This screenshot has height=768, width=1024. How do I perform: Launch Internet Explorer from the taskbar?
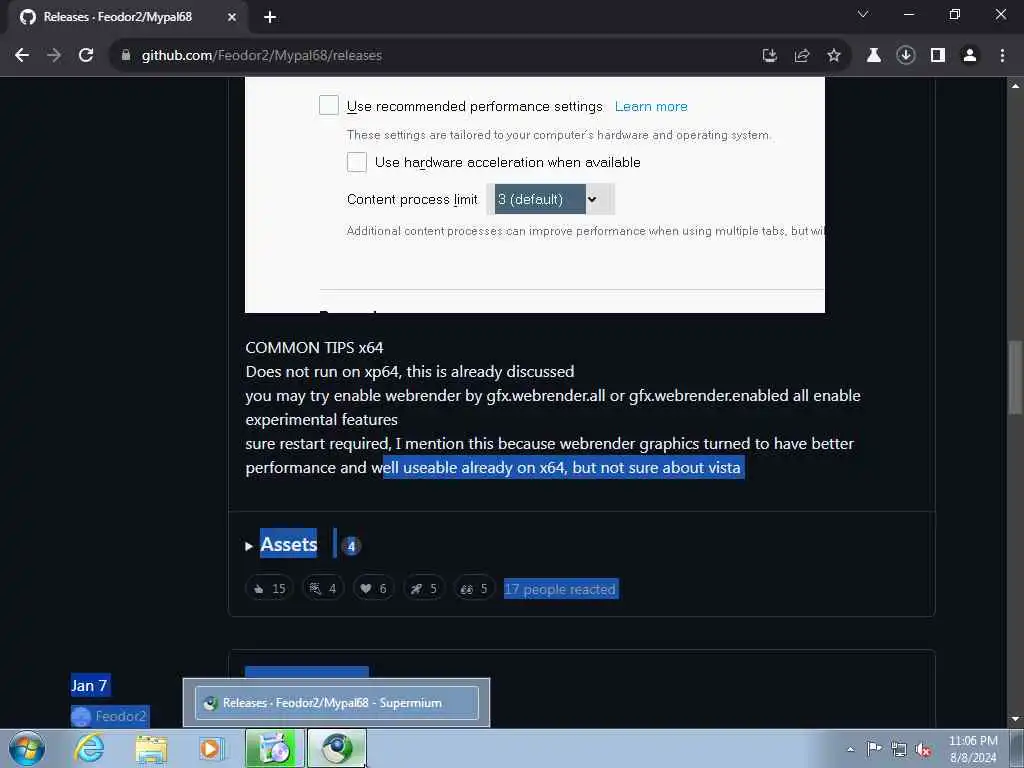[89, 748]
